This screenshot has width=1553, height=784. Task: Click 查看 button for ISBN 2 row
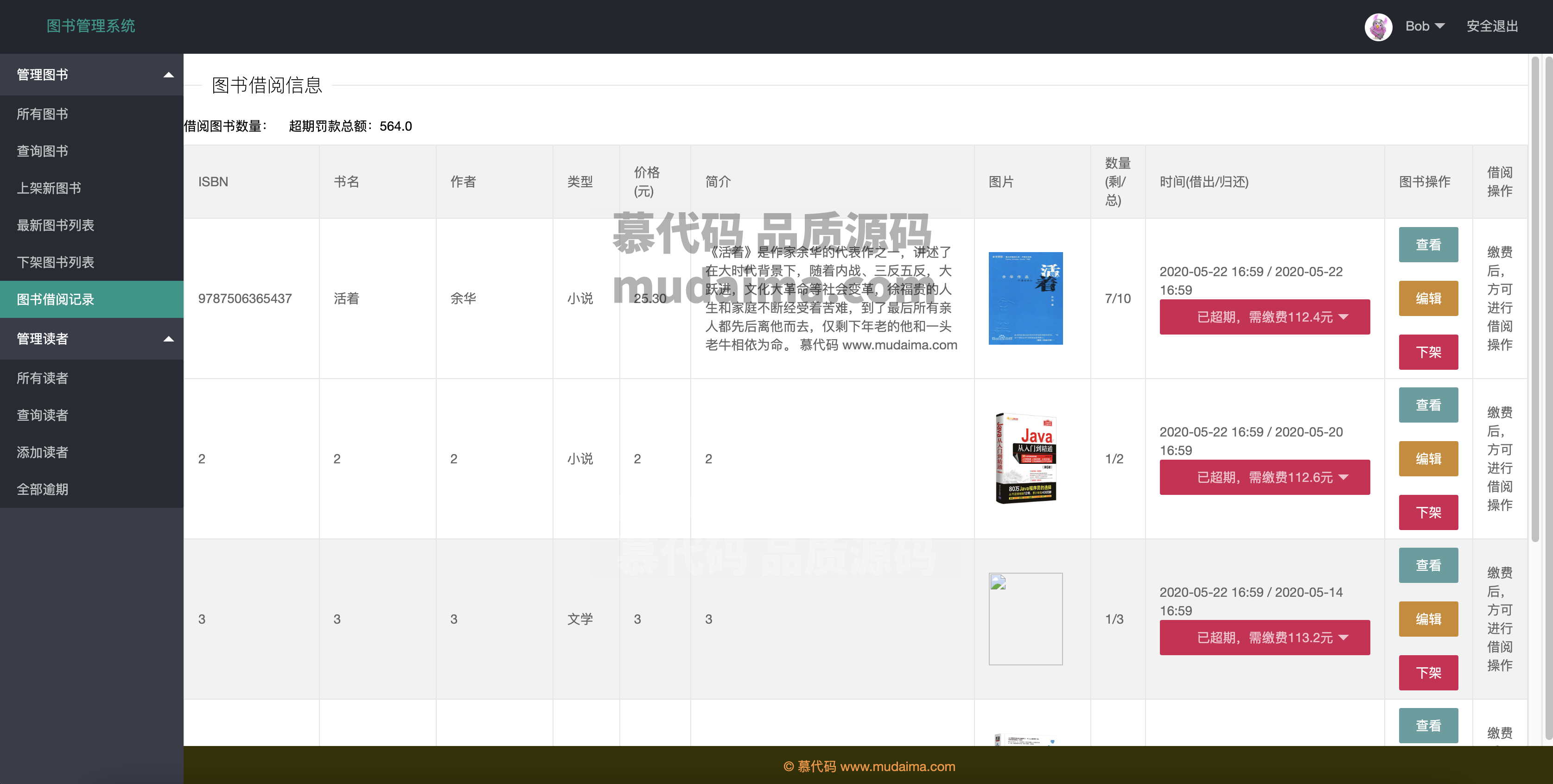(x=1428, y=405)
